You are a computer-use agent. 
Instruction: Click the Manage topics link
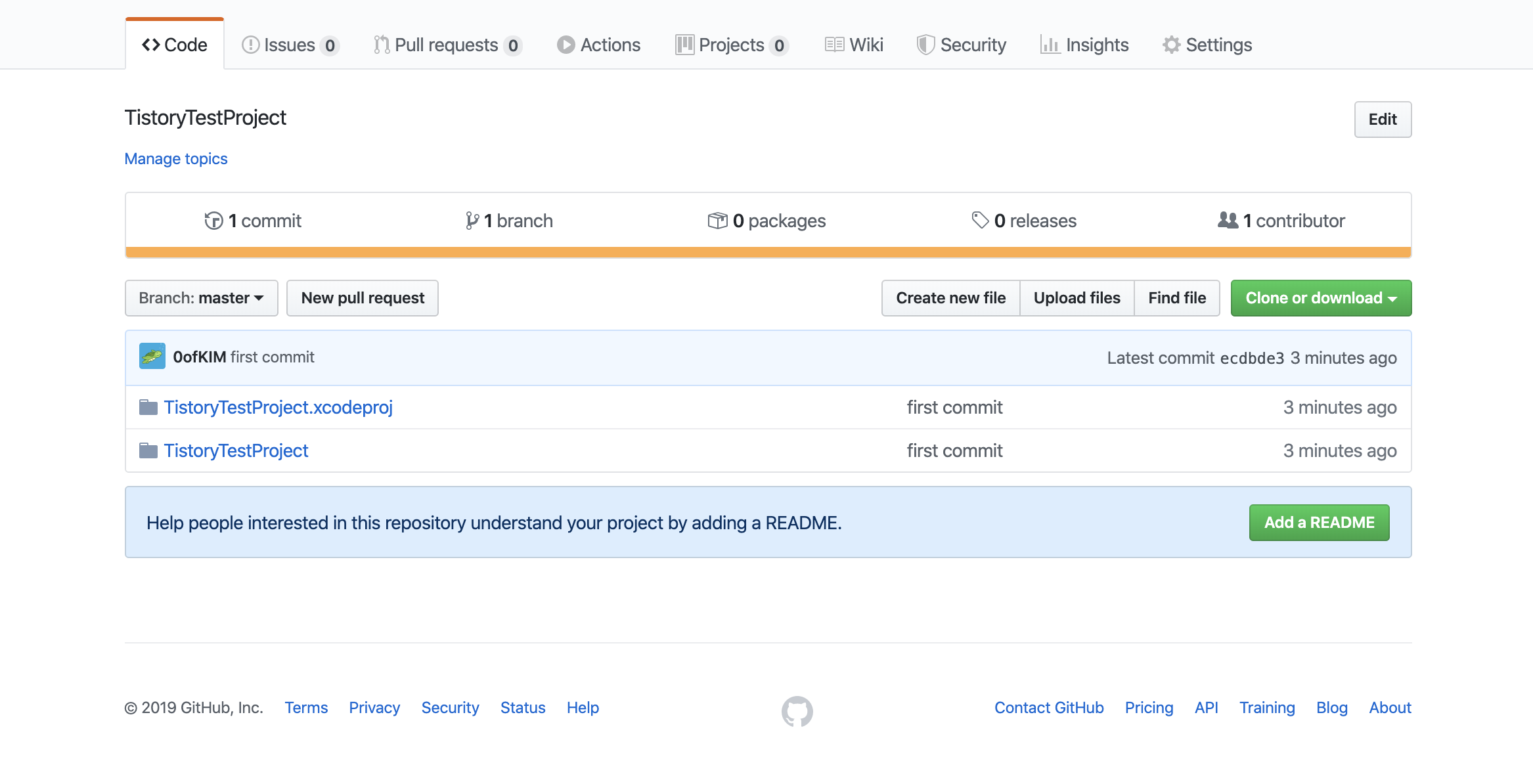[176, 159]
